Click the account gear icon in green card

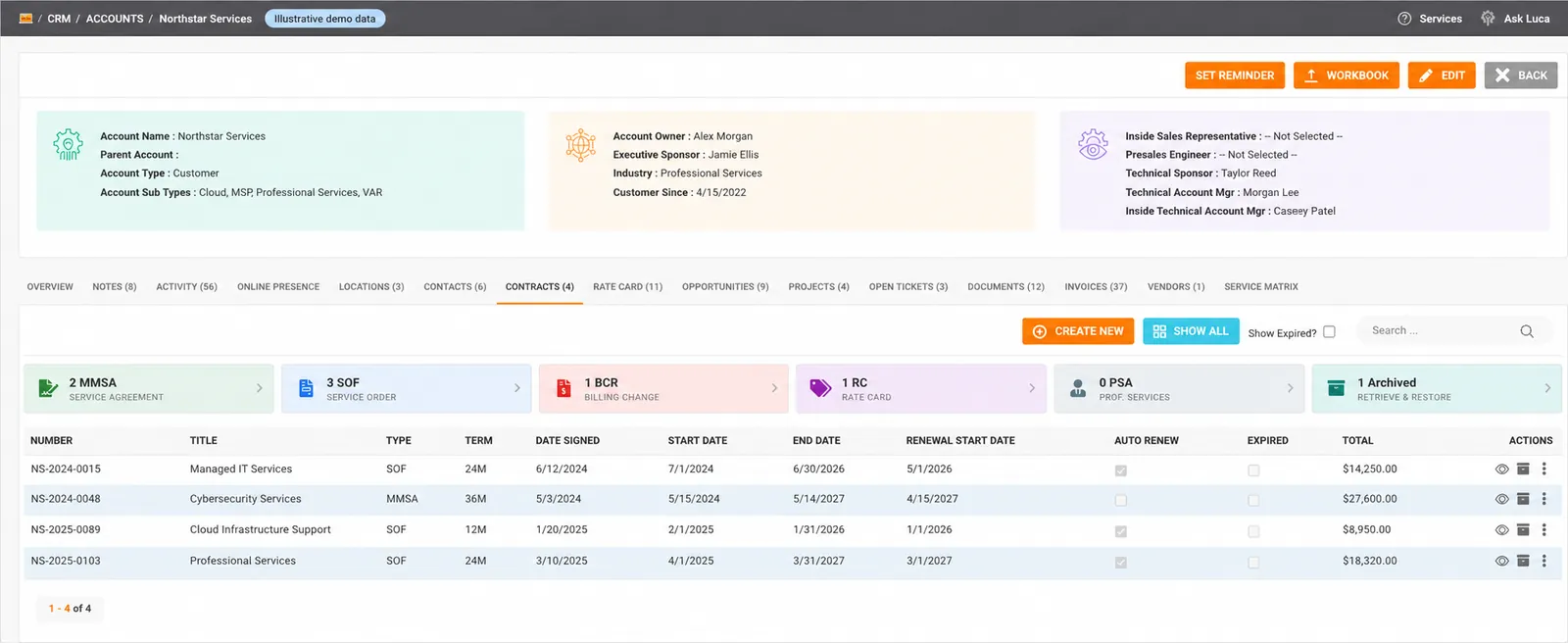click(68, 145)
